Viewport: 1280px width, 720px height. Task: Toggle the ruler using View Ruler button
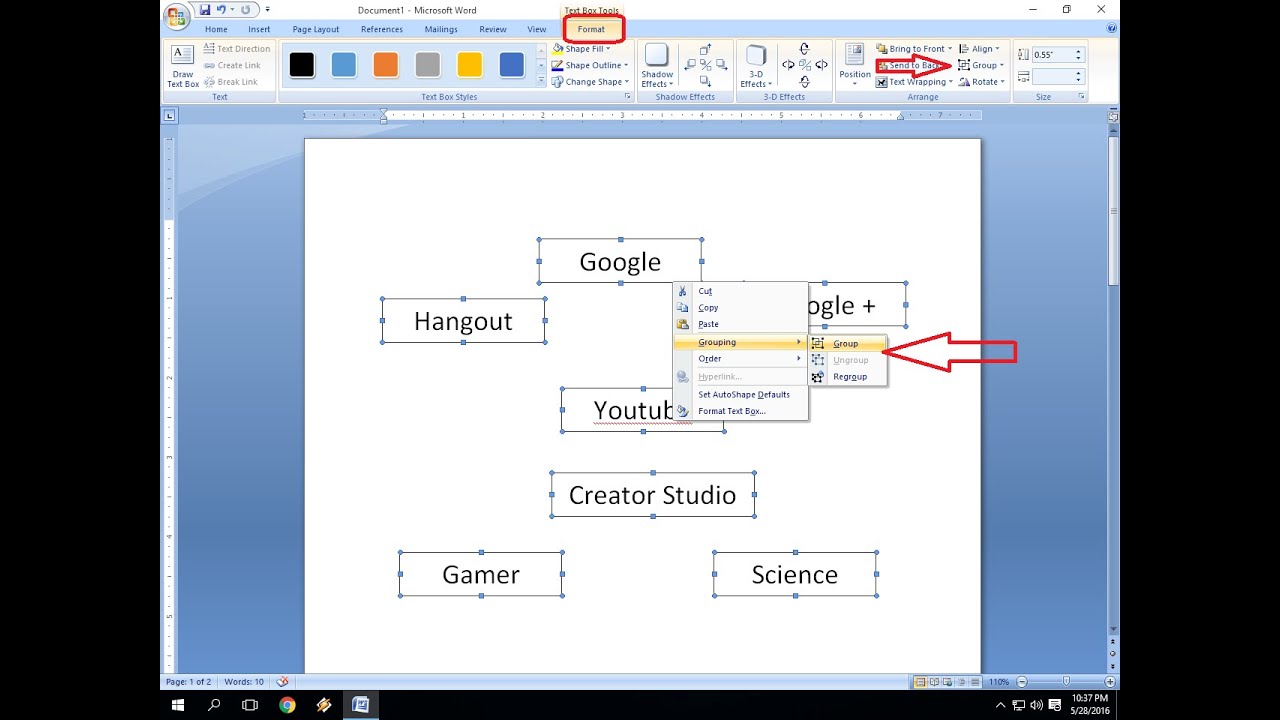(x=1113, y=117)
